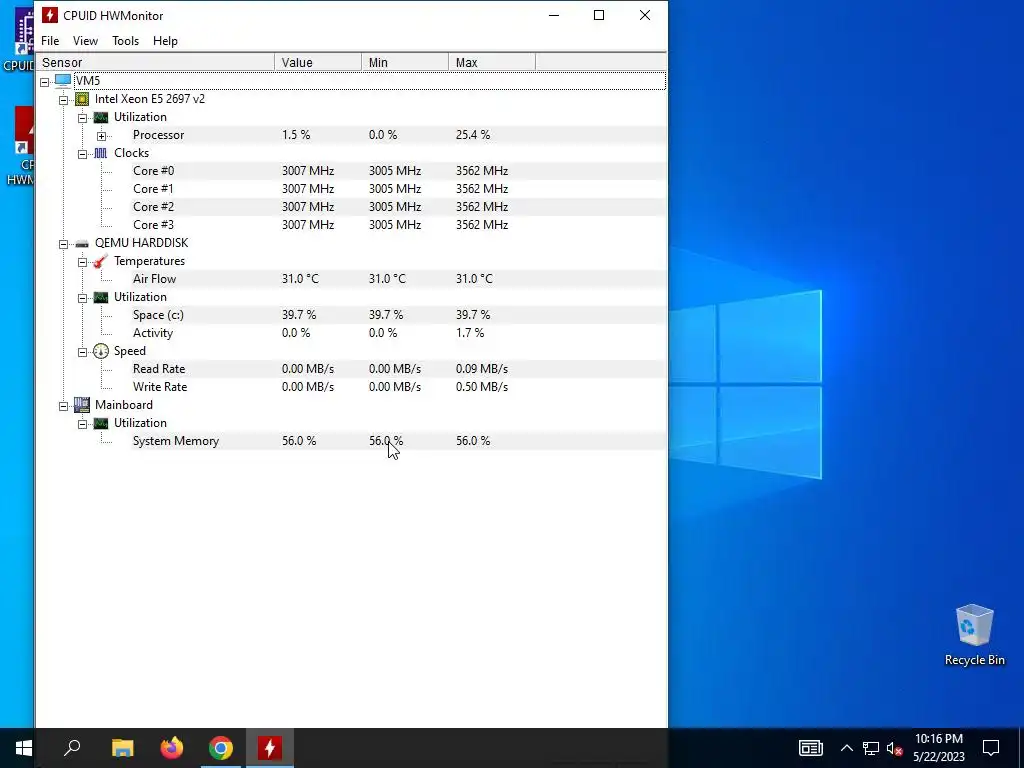Screen dimensions: 1024x768
Task: Open File Explorer from the taskbar
Action: [x=122, y=748]
